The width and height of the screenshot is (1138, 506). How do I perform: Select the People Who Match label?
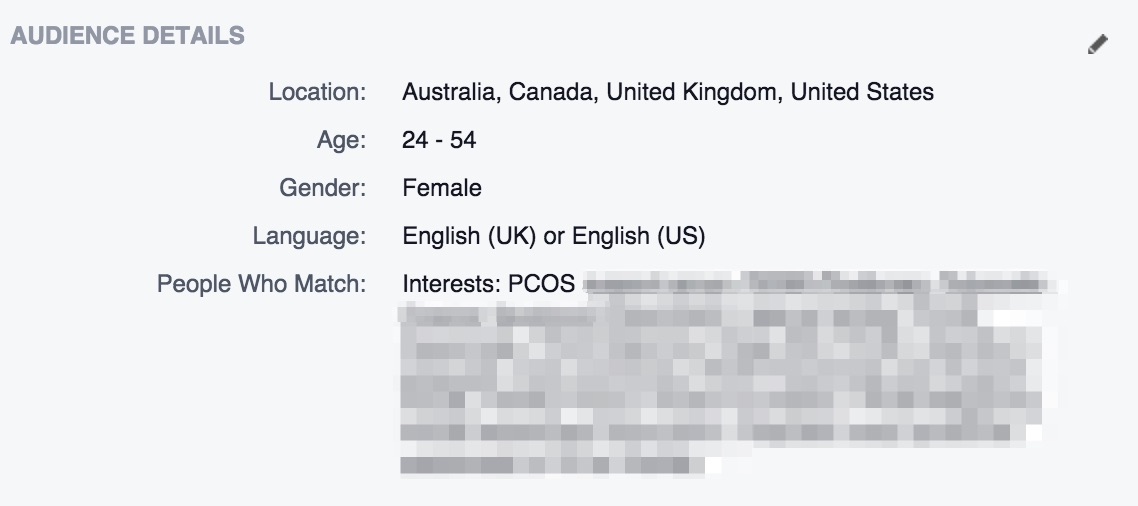pos(262,284)
